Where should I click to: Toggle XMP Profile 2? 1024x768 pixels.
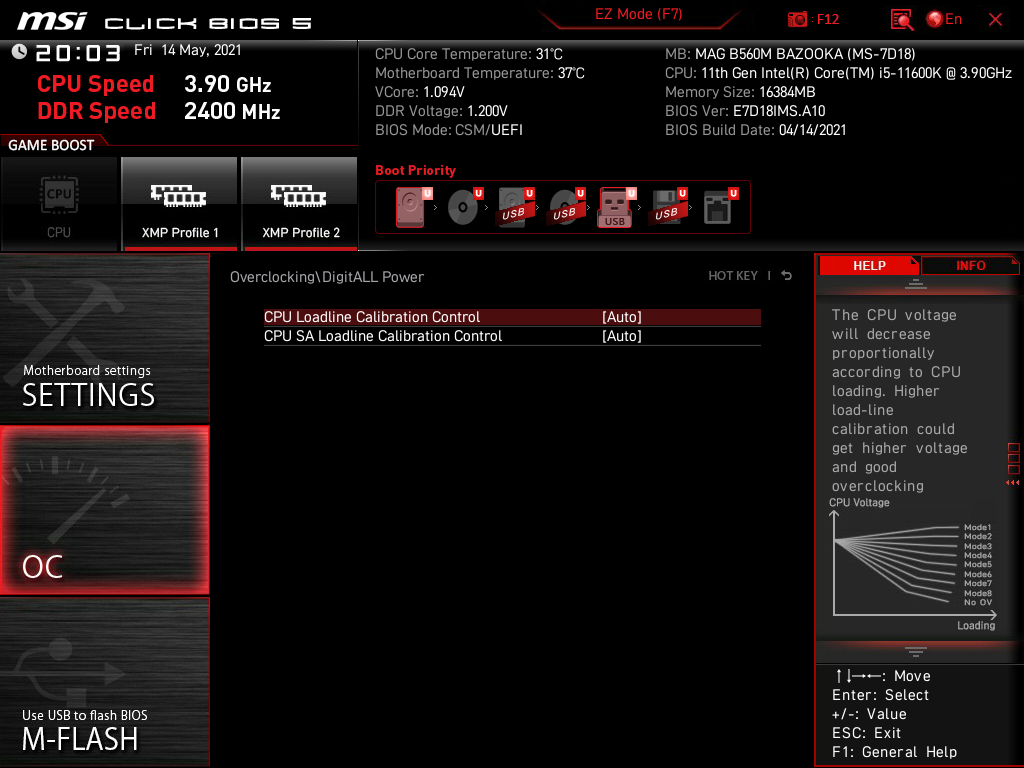point(300,204)
